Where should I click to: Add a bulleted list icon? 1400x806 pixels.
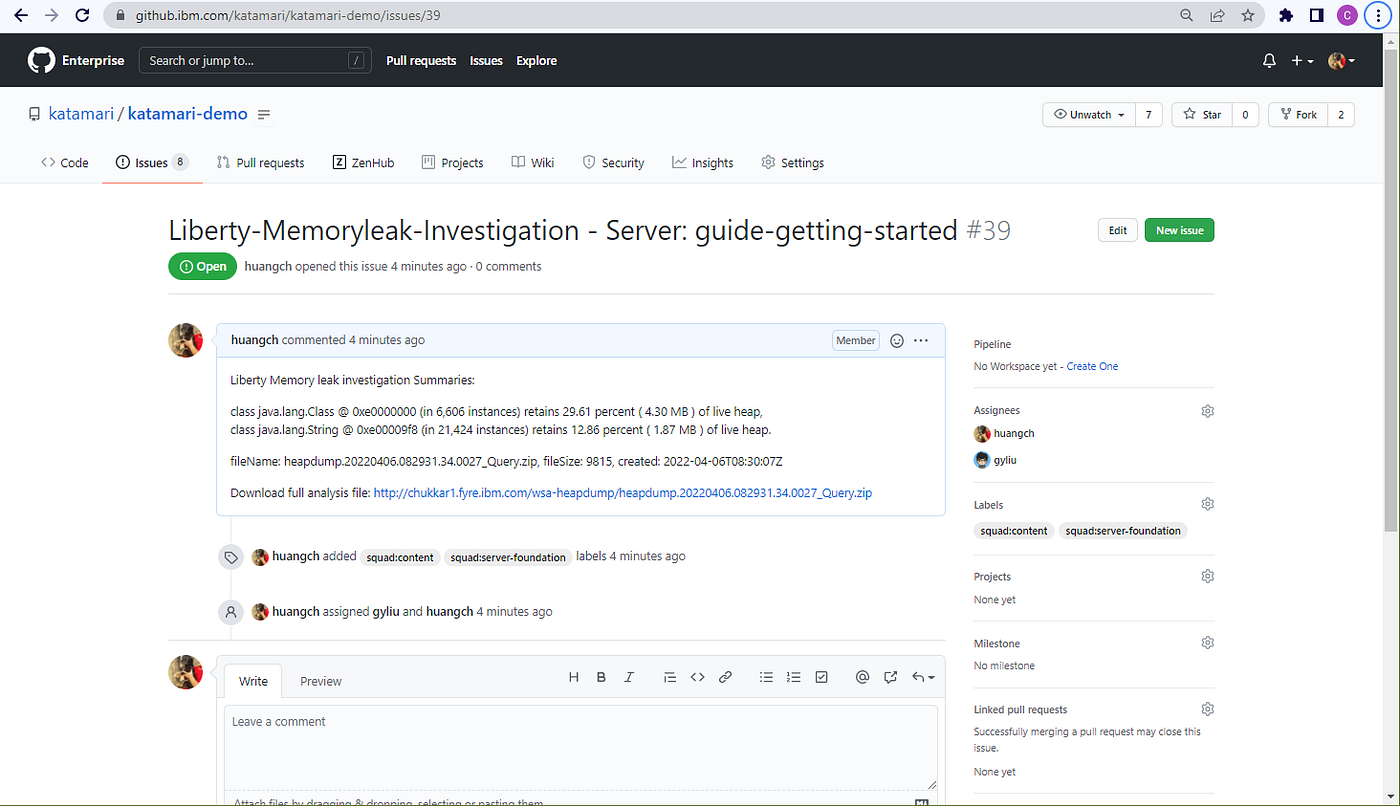[766, 677]
